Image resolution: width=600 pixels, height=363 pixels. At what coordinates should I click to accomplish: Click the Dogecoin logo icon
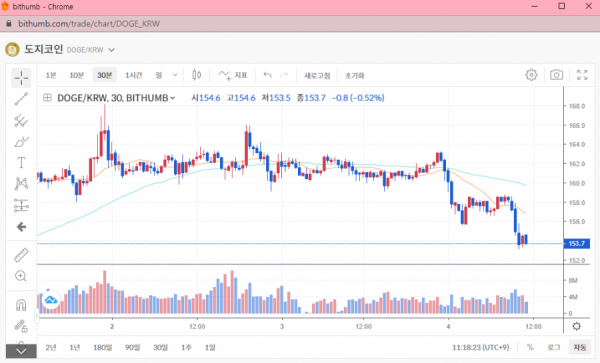[12, 50]
